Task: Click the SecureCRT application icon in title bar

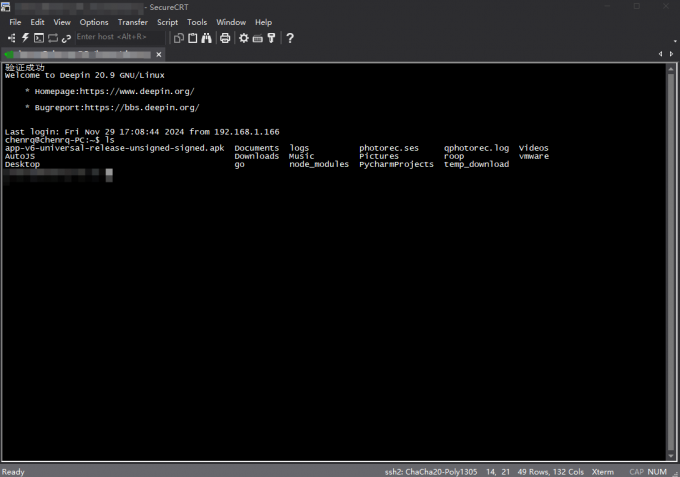Action: pyautogui.click(x=5, y=6)
